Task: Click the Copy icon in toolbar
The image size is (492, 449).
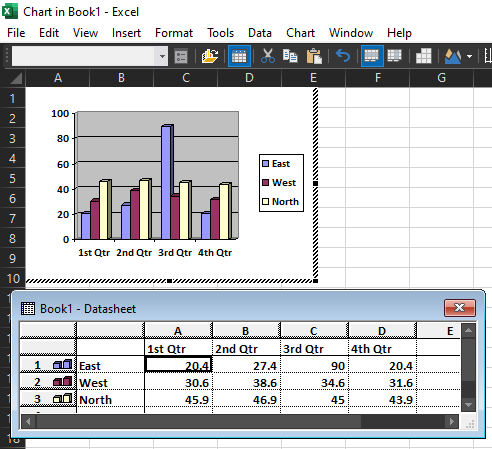Action: pyautogui.click(x=290, y=56)
